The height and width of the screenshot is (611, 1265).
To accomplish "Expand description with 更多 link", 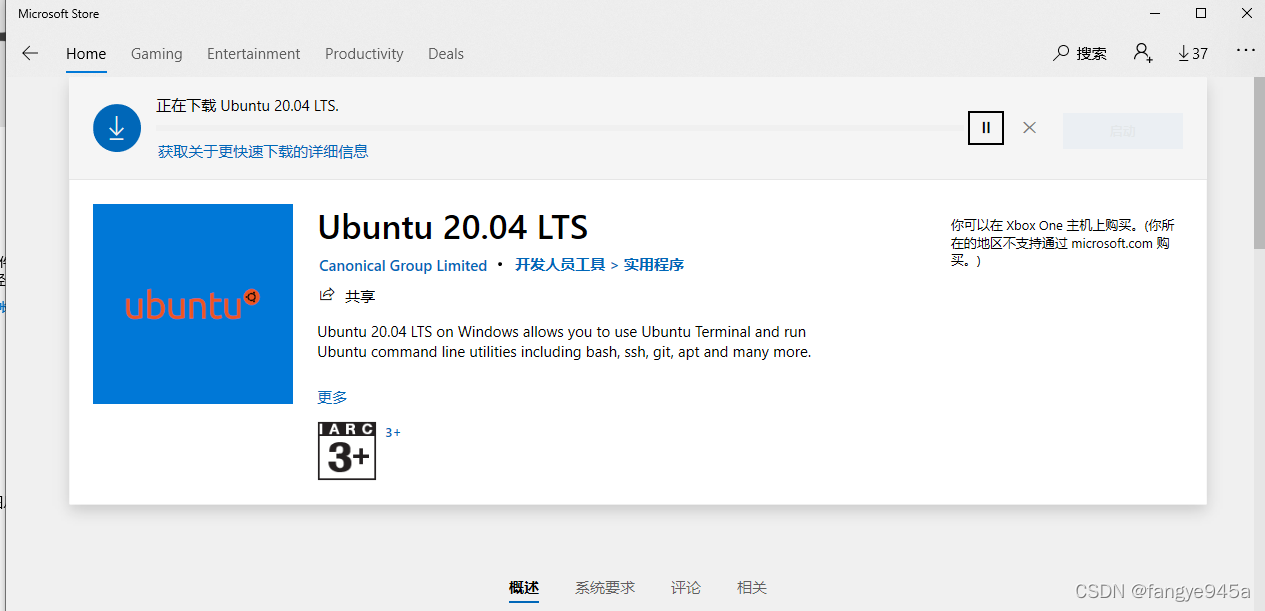I will click(333, 397).
